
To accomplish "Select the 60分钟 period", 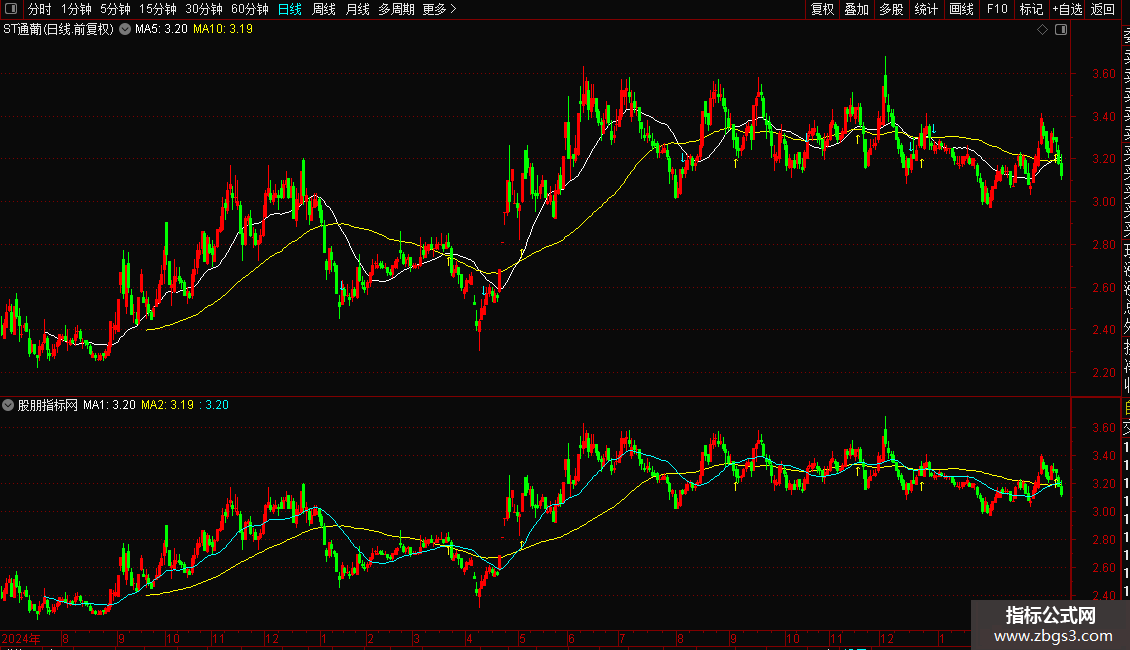I will coord(250,9).
